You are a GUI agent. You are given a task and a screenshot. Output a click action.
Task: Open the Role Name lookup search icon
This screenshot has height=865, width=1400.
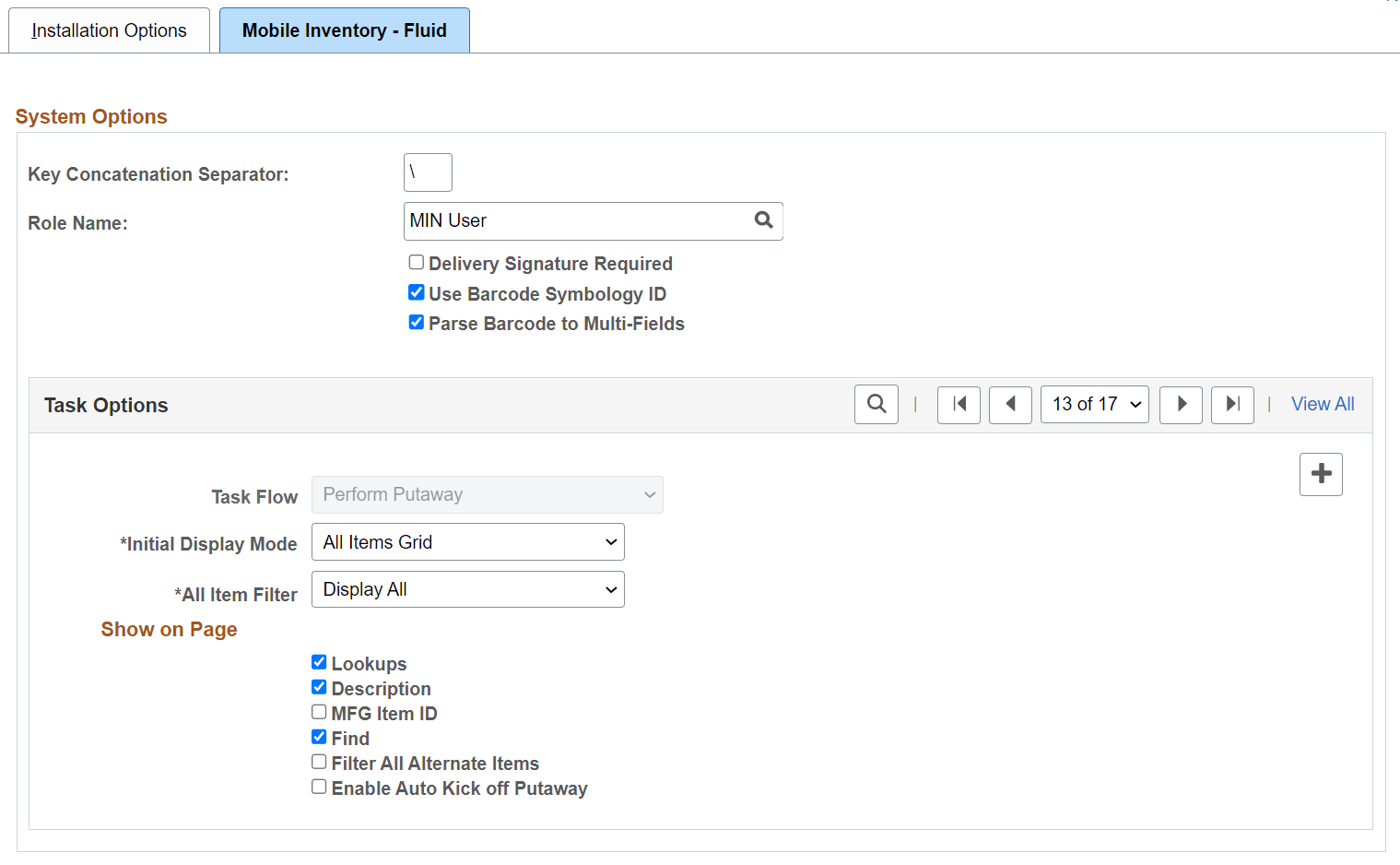[763, 220]
